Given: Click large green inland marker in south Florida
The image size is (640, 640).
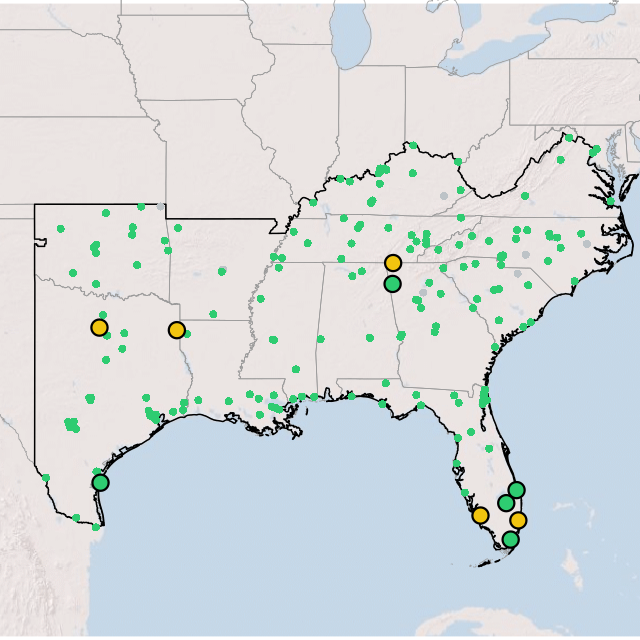Looking at the screenshot, I should point(506,503).
